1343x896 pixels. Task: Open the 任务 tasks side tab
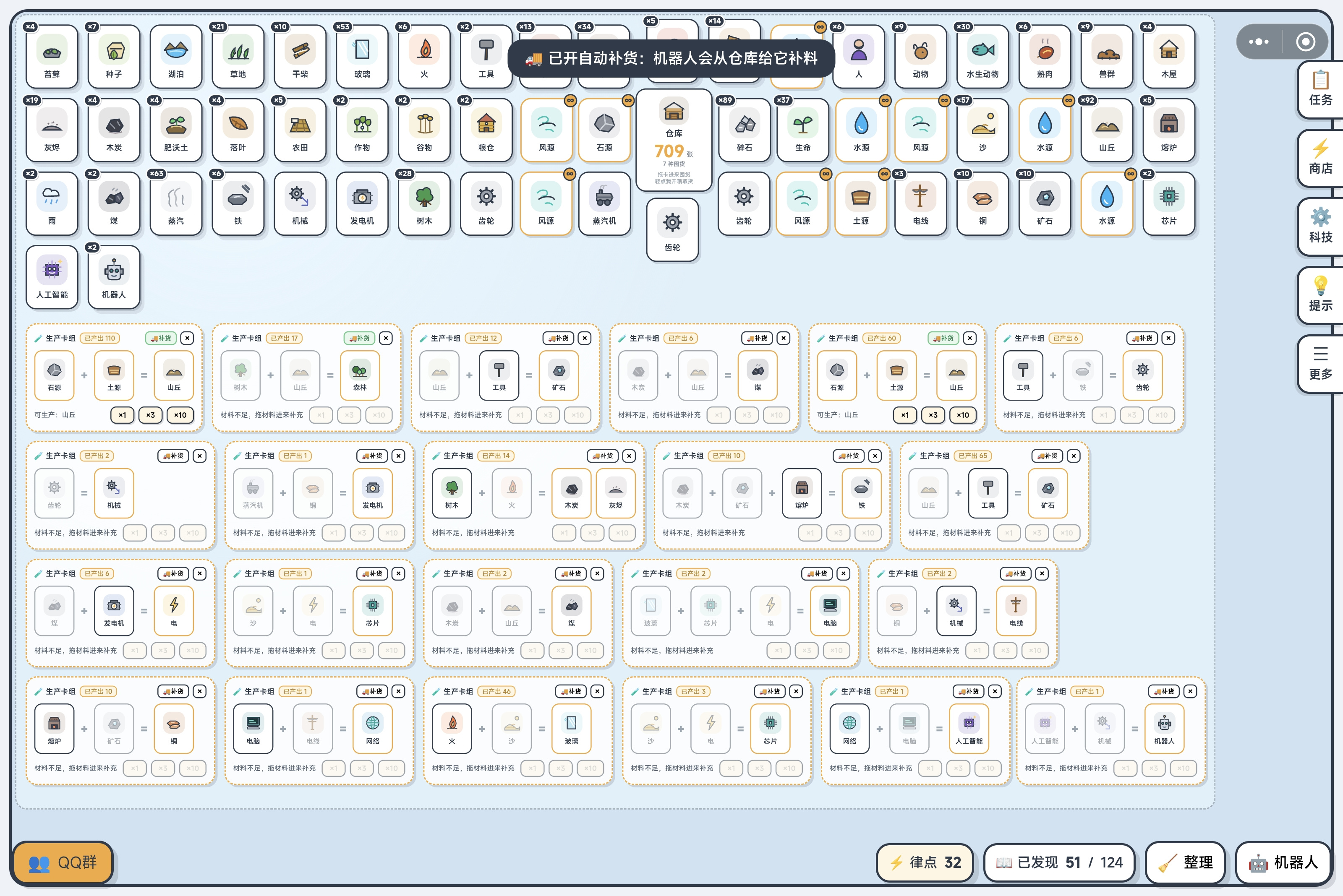pos(1320,89)
